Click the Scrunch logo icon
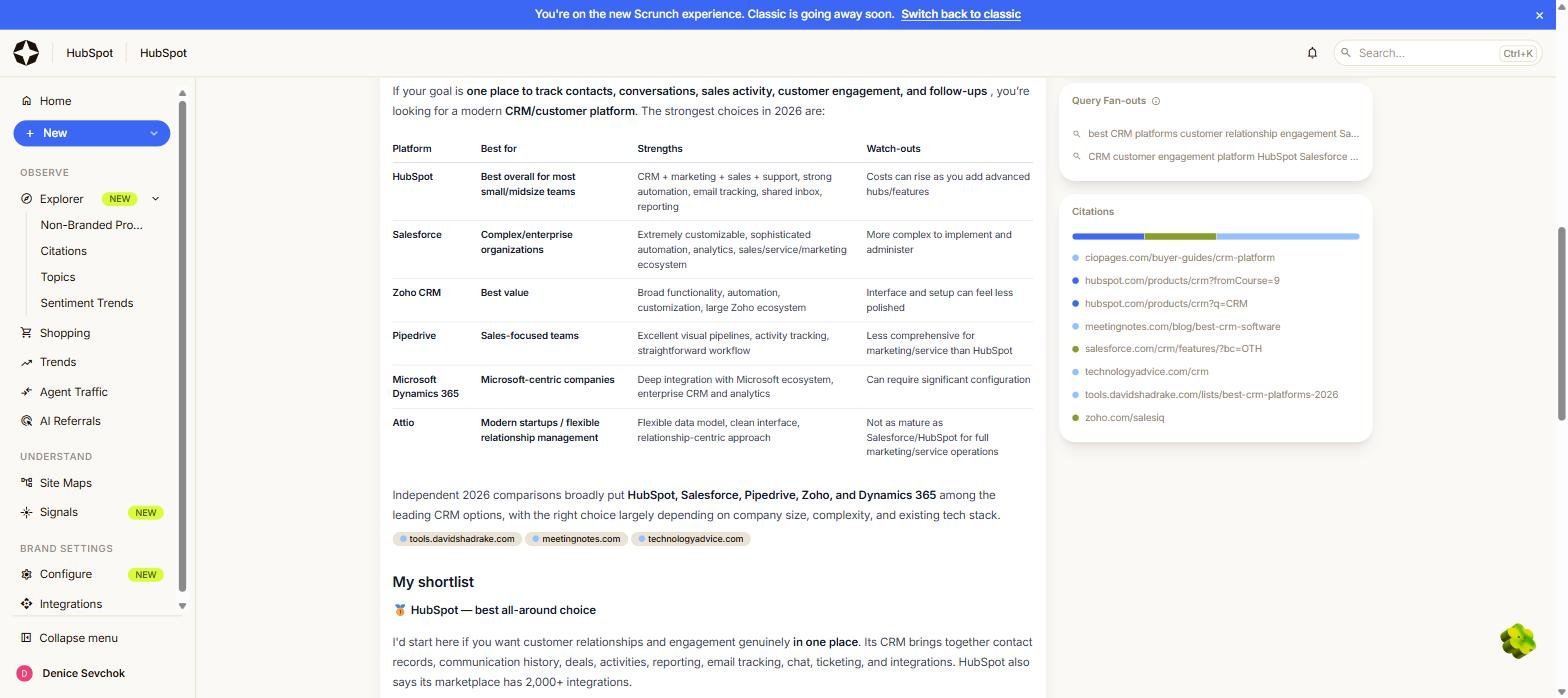This screenshot has width=1568, height=698. click(27, 53)
